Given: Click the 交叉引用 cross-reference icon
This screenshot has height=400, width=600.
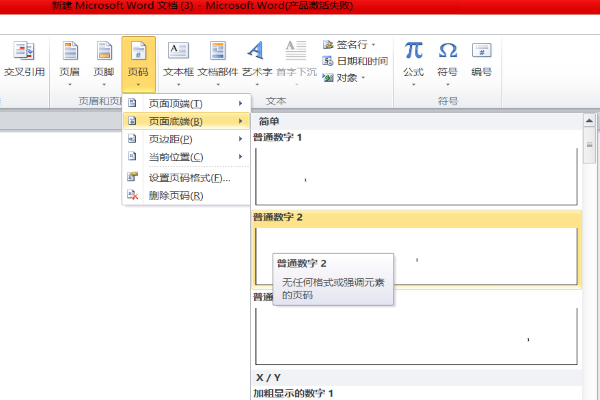Looking at the screenshot, I should click(x=24, y=51).
